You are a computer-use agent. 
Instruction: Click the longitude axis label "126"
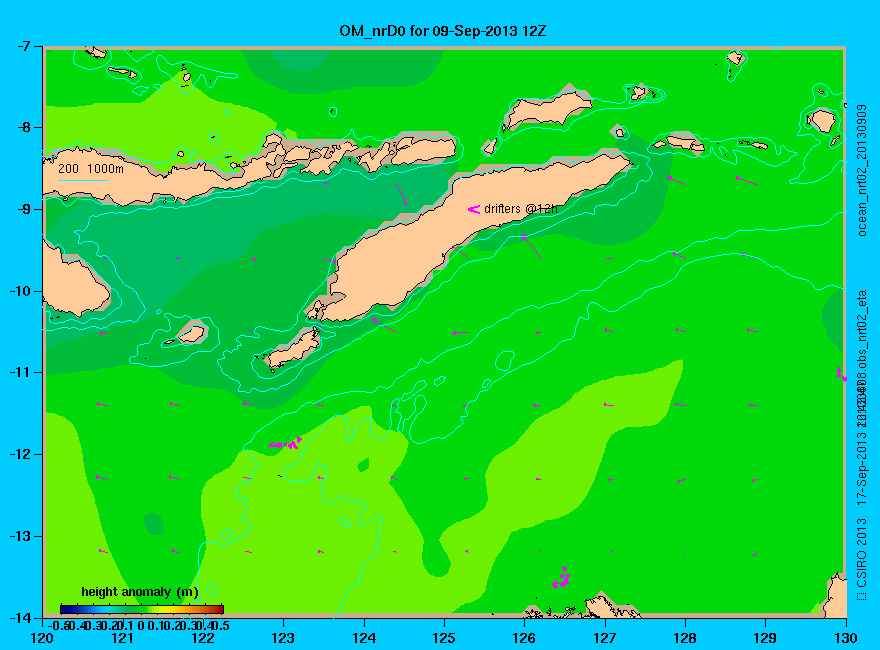tap(524, 638)
